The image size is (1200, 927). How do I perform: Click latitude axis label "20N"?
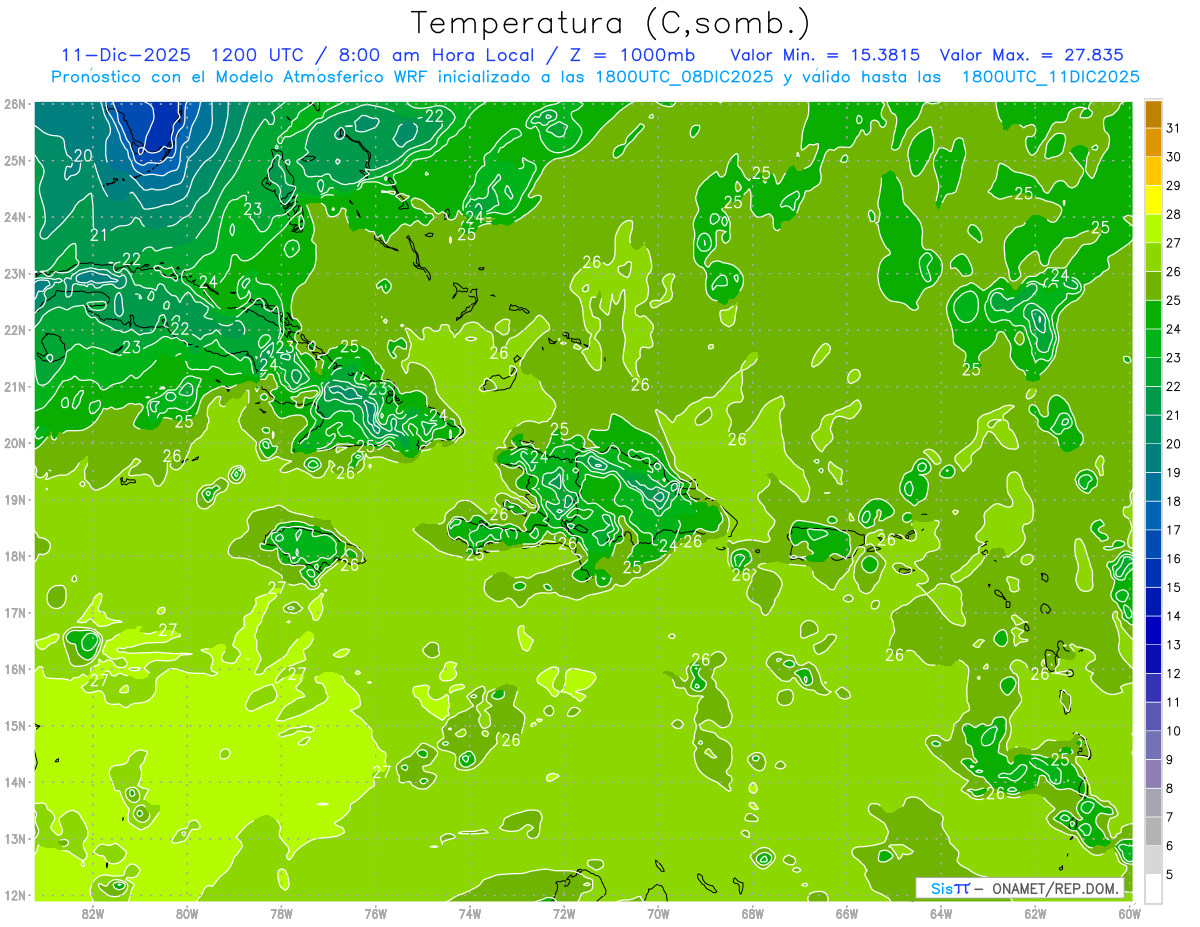coord(14,443)
